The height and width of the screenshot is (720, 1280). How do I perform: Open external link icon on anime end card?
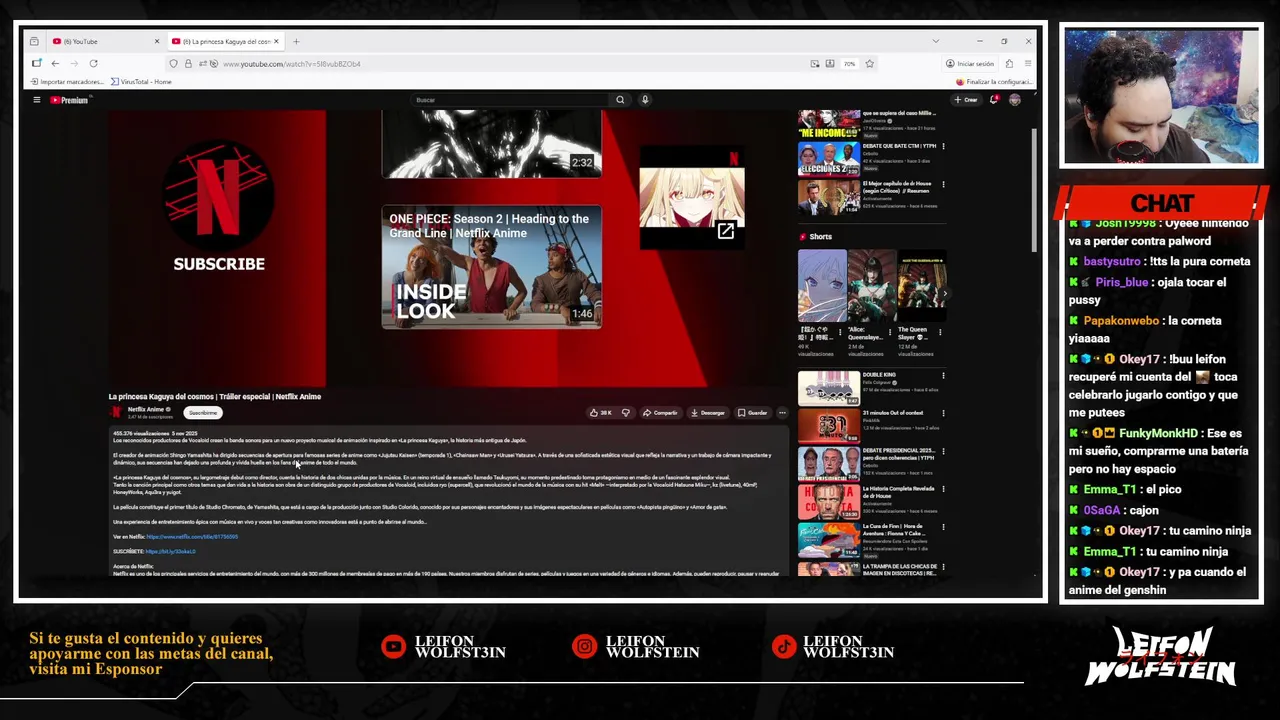point(726,231)
